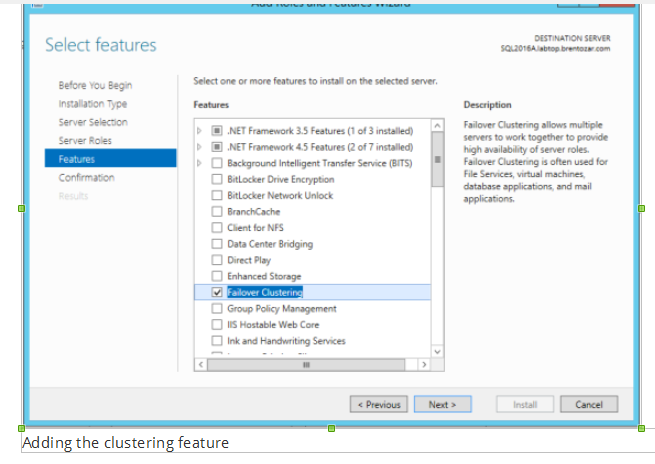The image size is (655, 464).
Task: Open the Server Roles step
Action: coord(85,140)
